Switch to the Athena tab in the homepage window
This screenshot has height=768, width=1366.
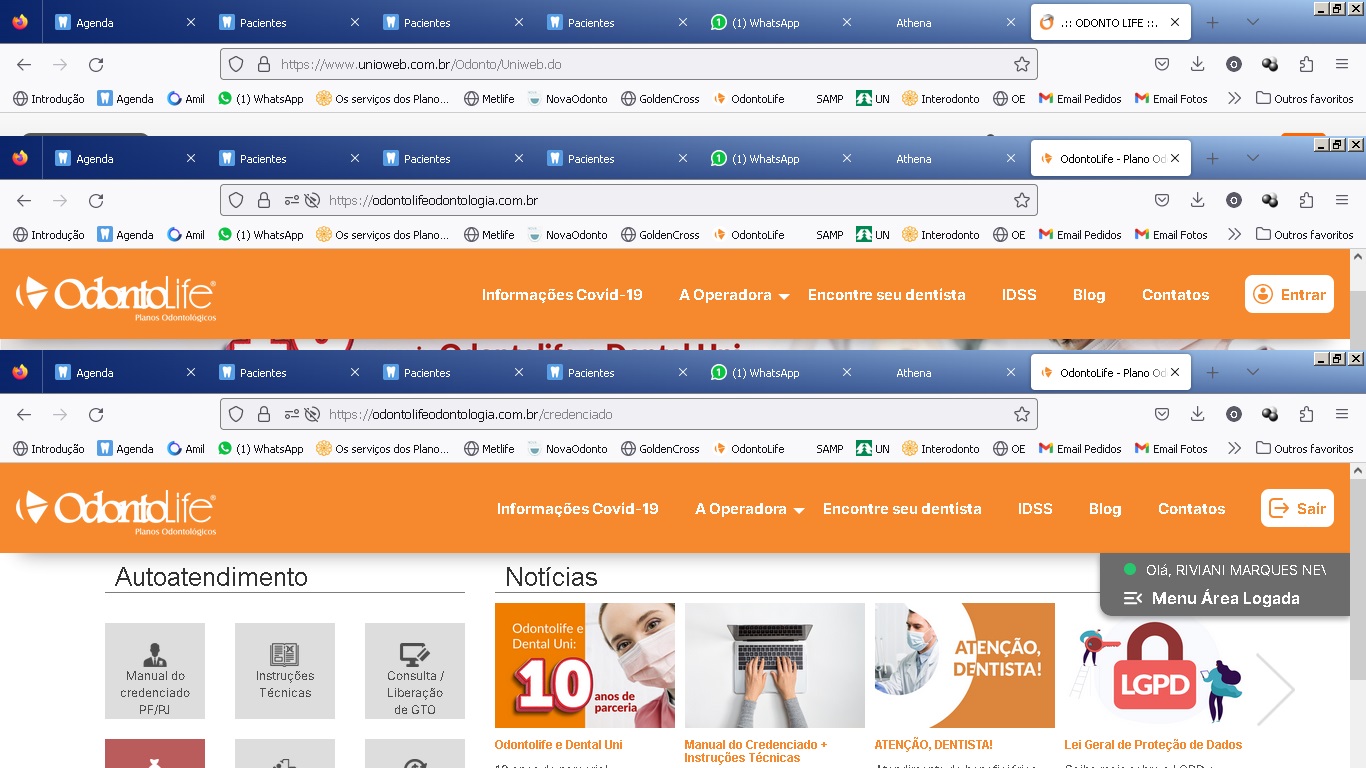pyautogui.click(x=945, y=158)
